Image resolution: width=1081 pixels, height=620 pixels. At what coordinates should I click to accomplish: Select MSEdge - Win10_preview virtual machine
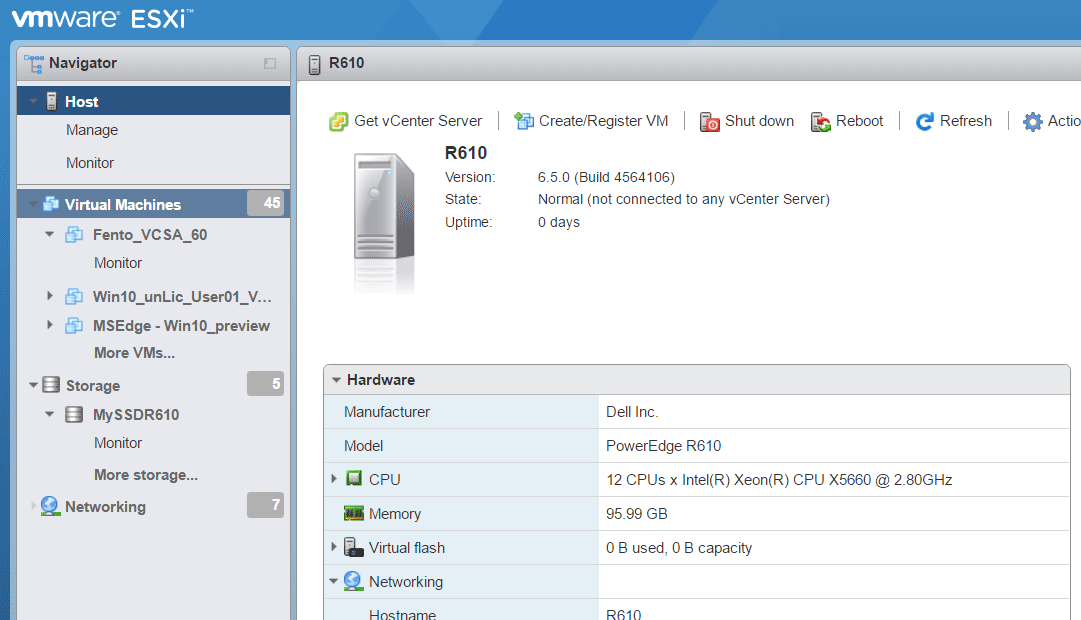click(x=181, y=326)
